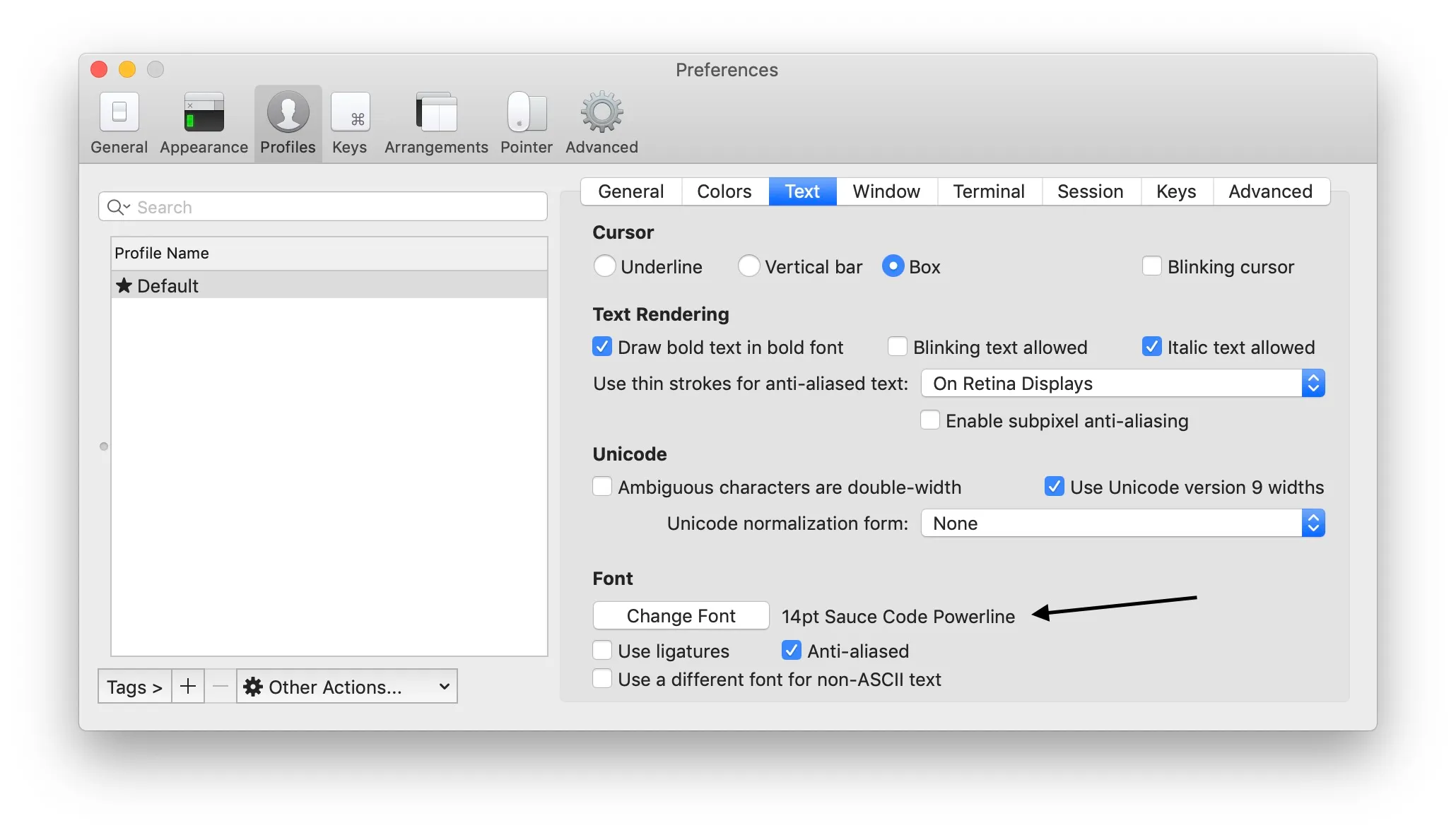Select the Underline cursor radio button
1456x835 pixels.
[x=605, y=266]
